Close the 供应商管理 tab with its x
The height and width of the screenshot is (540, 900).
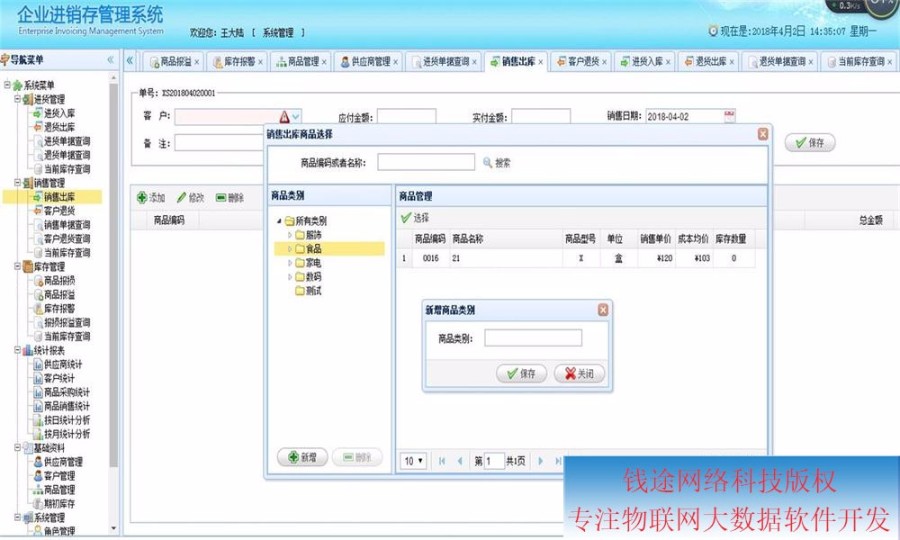point(395,62)
